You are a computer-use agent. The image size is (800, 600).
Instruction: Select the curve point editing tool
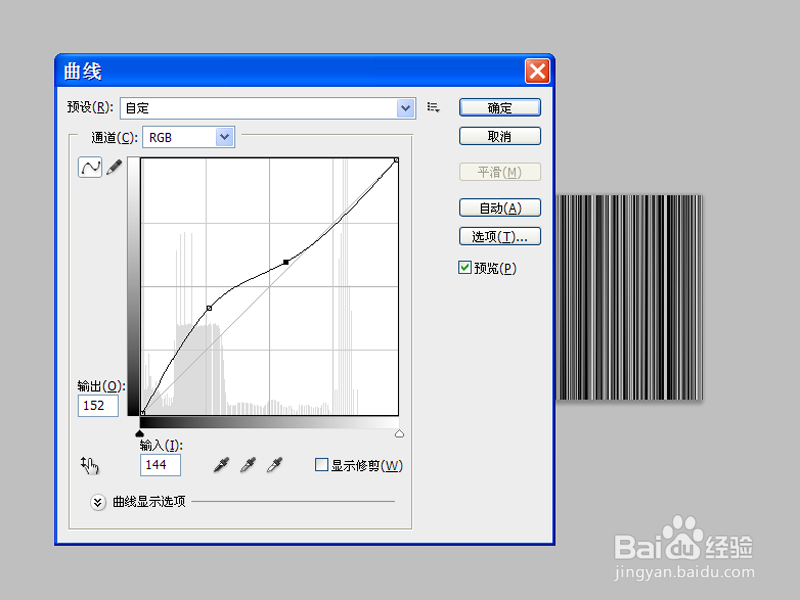point(90,167)
